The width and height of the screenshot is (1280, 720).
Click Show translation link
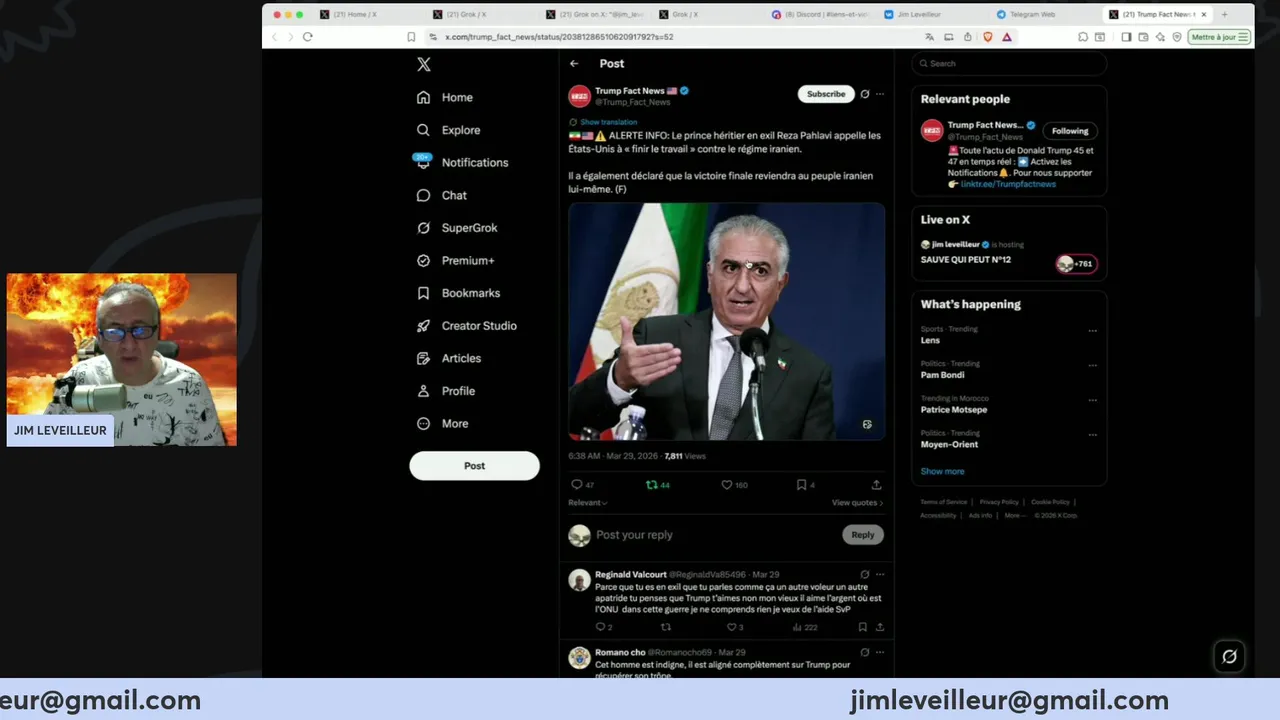coord(608,122)
